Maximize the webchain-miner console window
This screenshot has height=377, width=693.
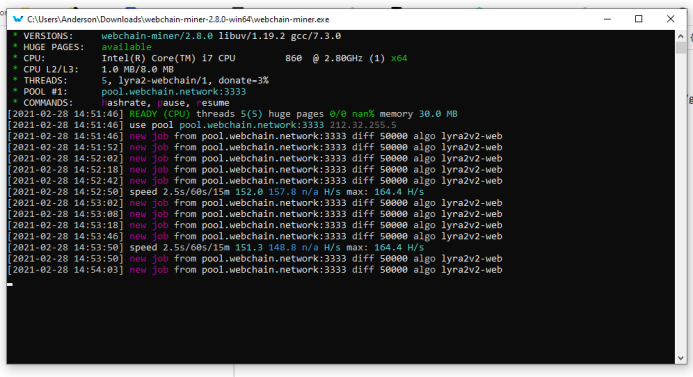pos(638,19)
